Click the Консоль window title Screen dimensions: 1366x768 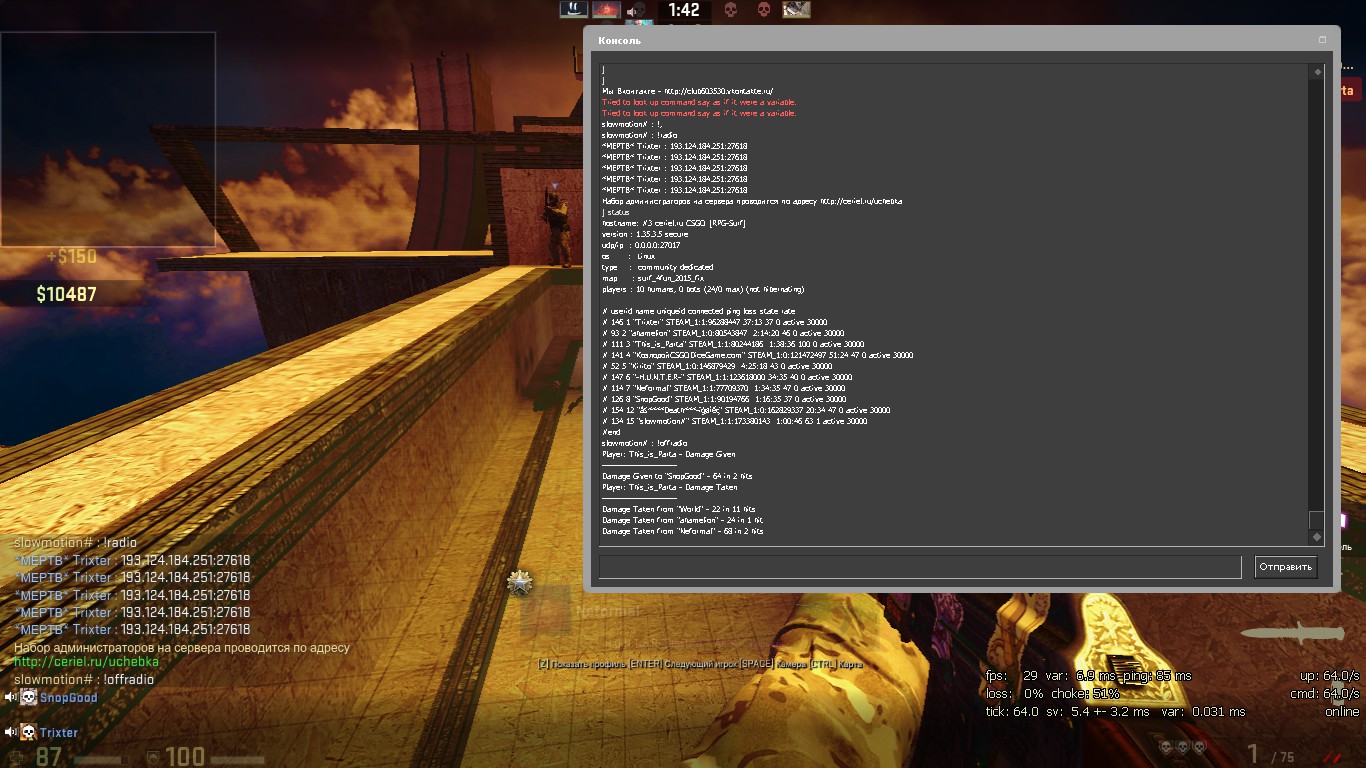tap(619, 41)
